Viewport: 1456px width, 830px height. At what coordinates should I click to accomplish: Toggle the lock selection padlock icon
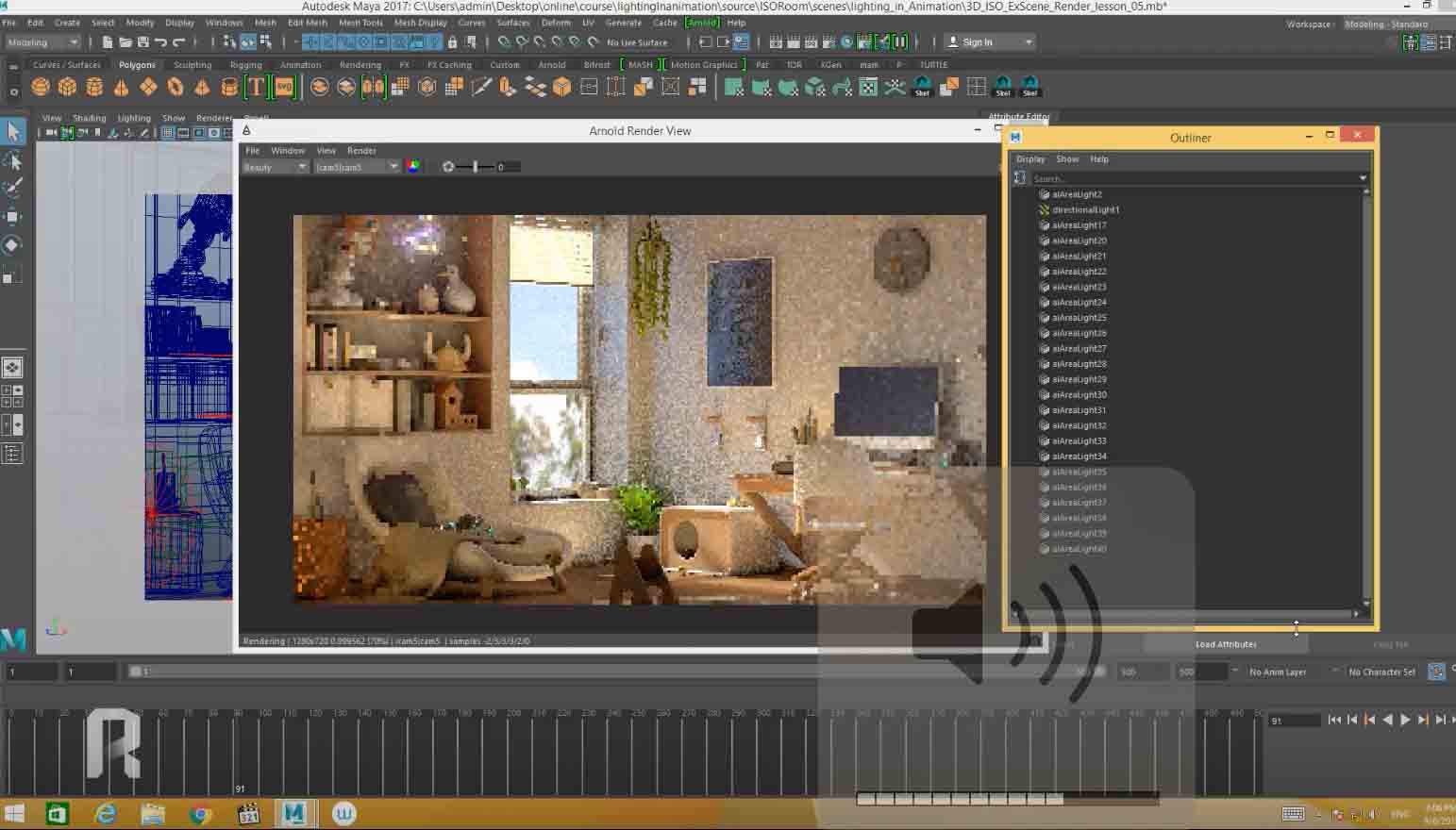453,42
